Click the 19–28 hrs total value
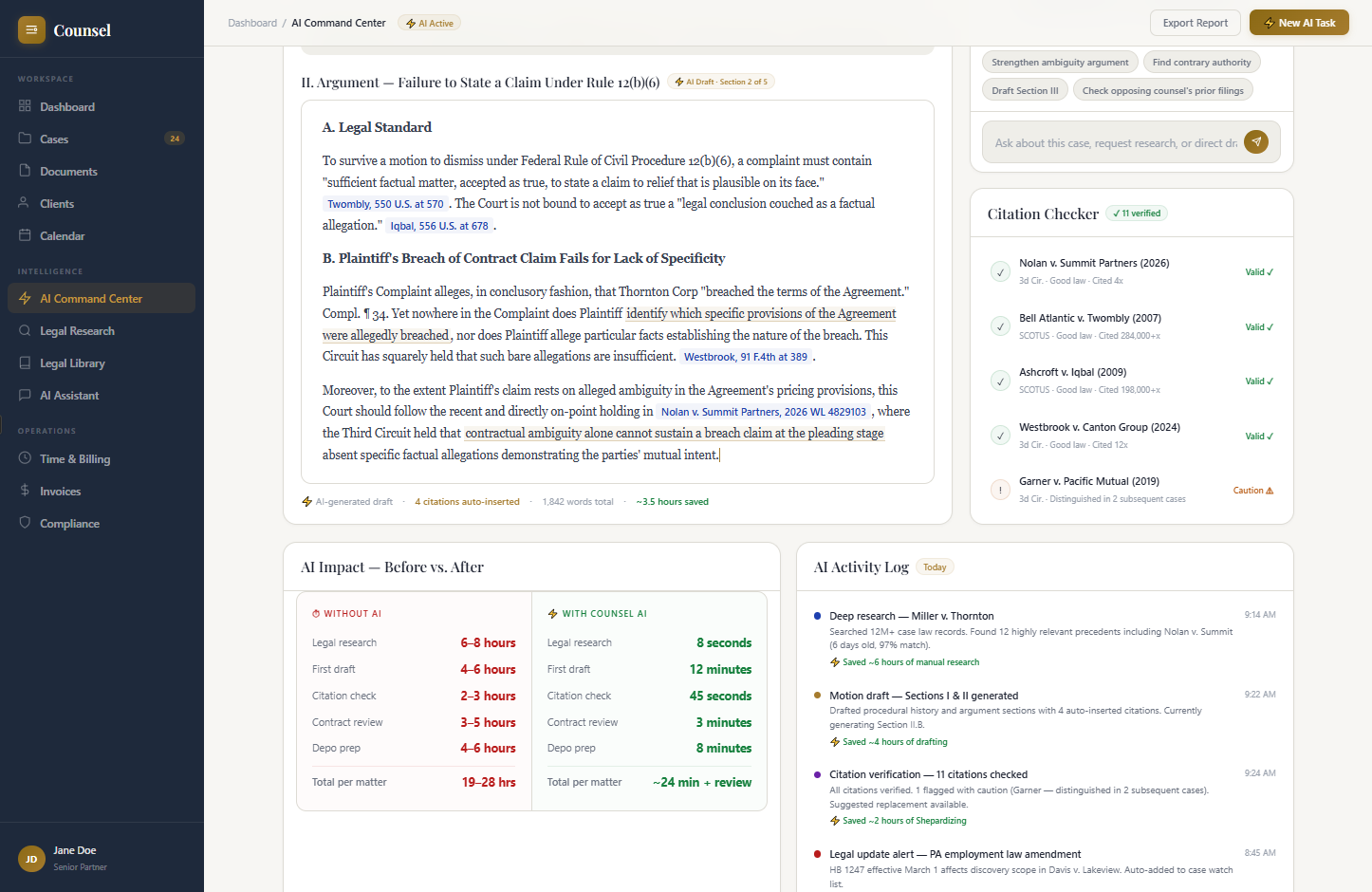The width and height of the screenshot is (1372, 892). click(x=489, y=783)
